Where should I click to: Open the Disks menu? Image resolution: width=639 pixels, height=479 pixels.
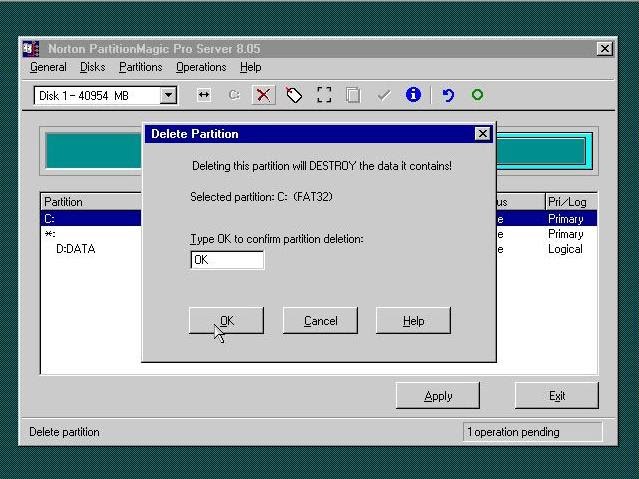point(93,67)
